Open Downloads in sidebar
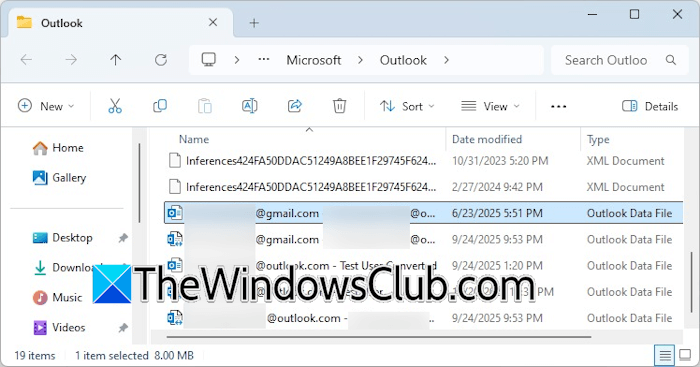This screenshot has width=700, height=367. [67, 268]
